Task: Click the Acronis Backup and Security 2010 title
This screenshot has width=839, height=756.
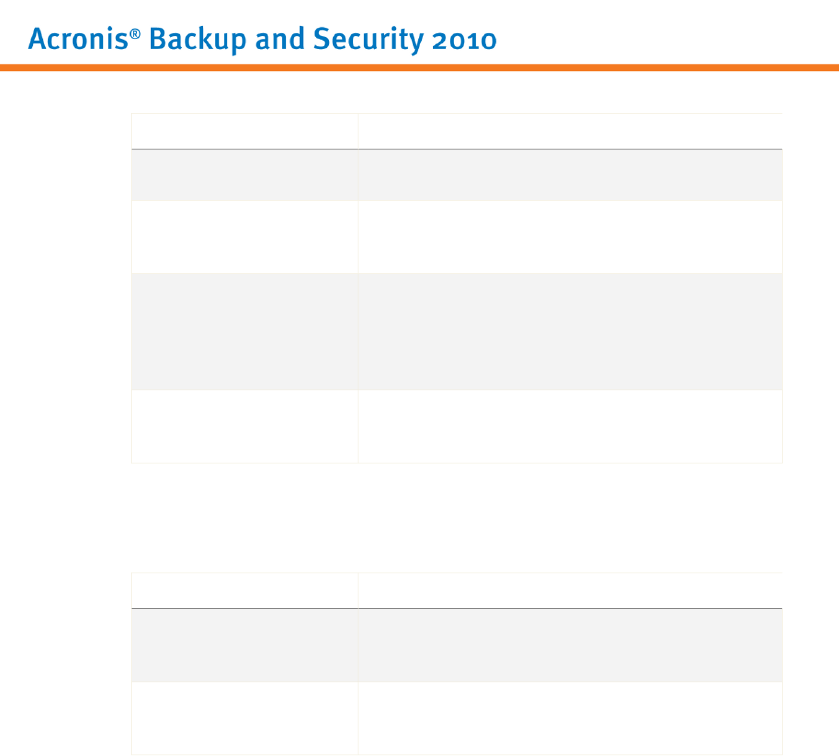Action: click(262, 40)
